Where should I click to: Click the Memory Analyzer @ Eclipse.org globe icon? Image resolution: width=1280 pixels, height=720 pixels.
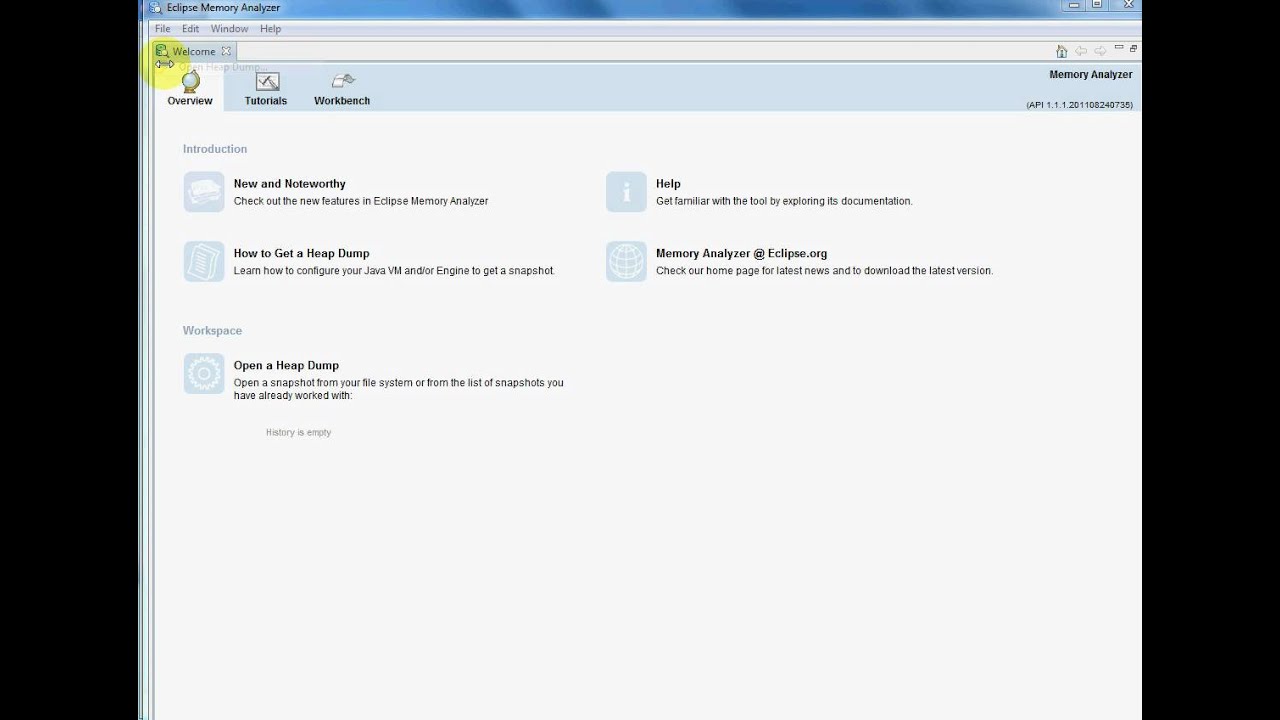626,262
